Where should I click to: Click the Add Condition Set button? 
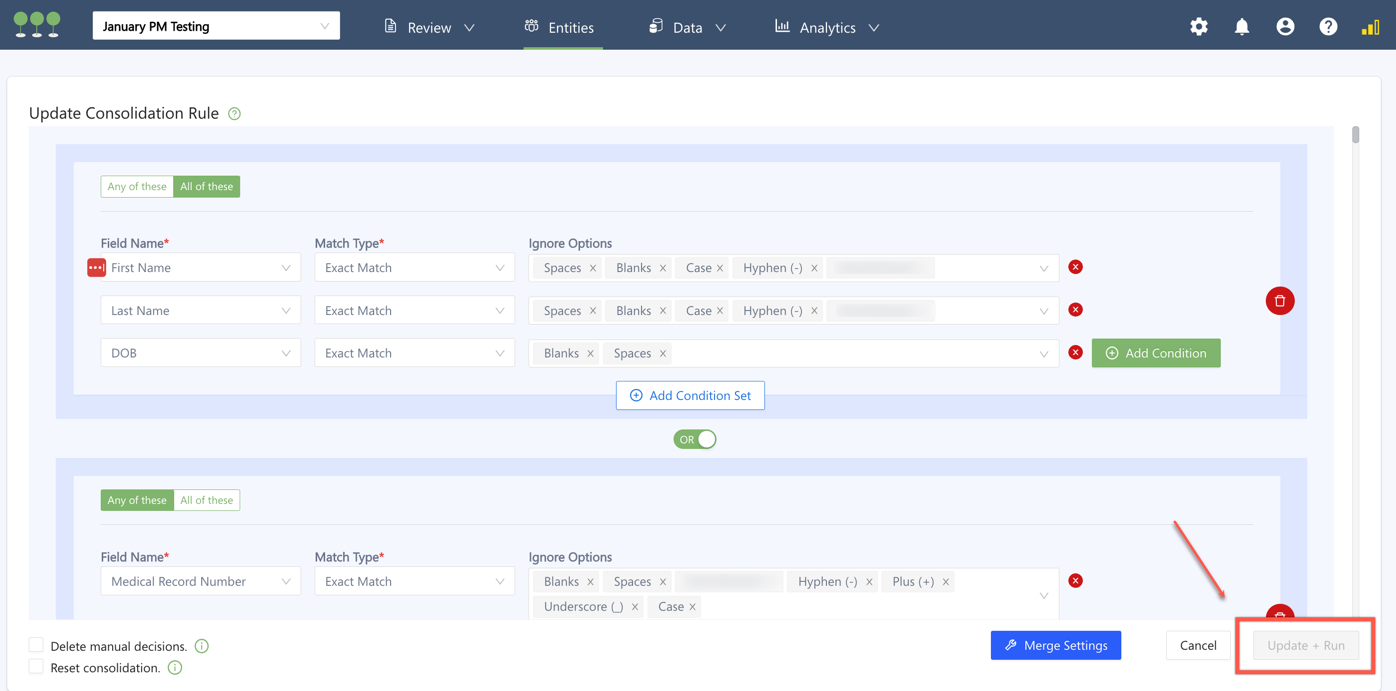[690, 395]
